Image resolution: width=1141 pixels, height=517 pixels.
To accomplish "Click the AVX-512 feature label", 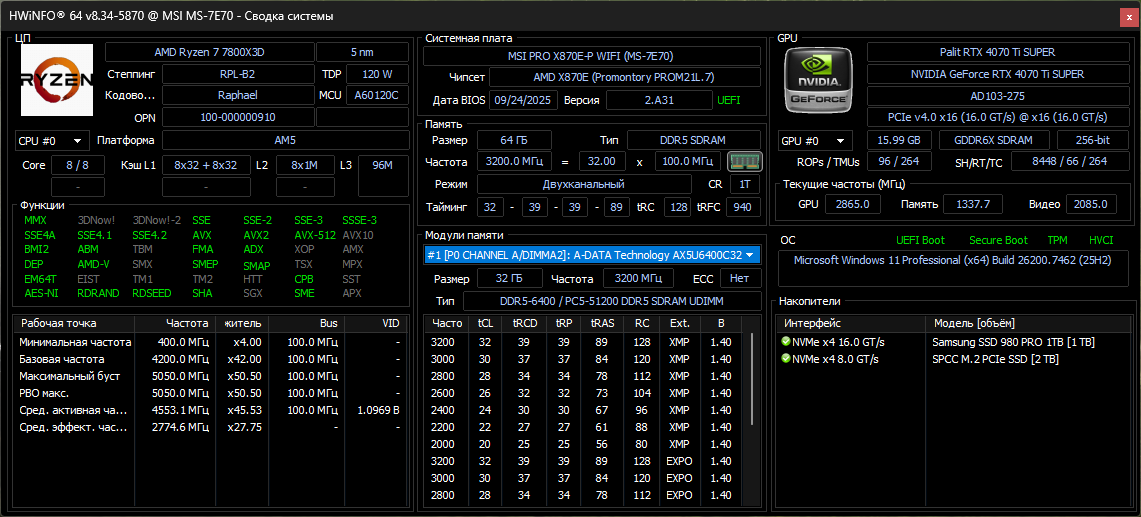I will pyautogui.click(x=314, y=235).
